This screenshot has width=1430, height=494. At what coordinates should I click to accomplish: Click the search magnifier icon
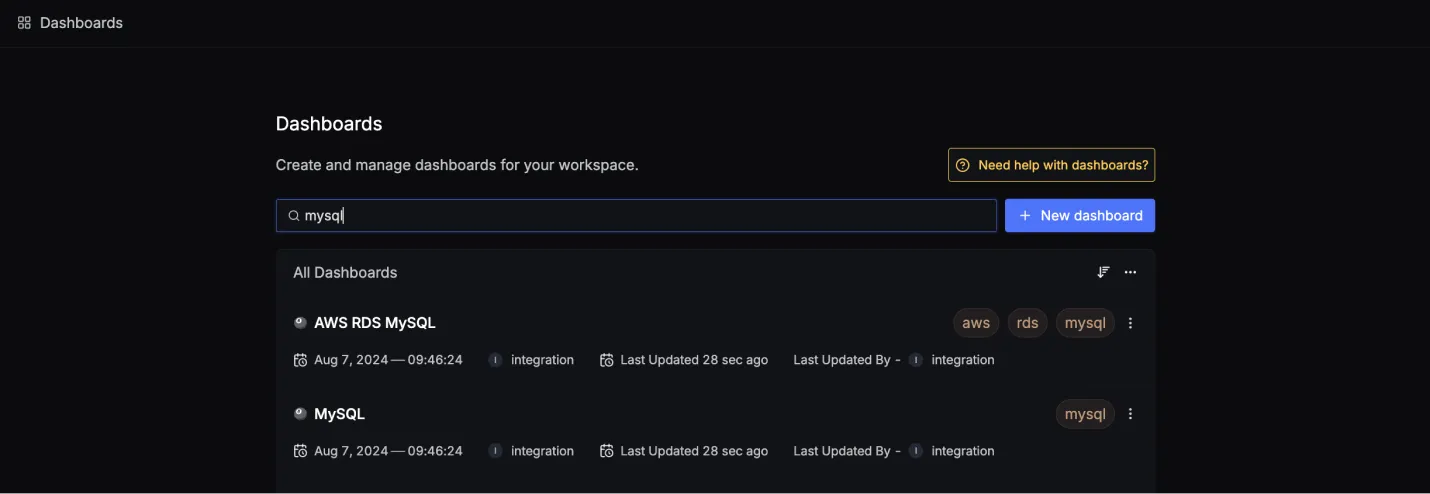294,215
